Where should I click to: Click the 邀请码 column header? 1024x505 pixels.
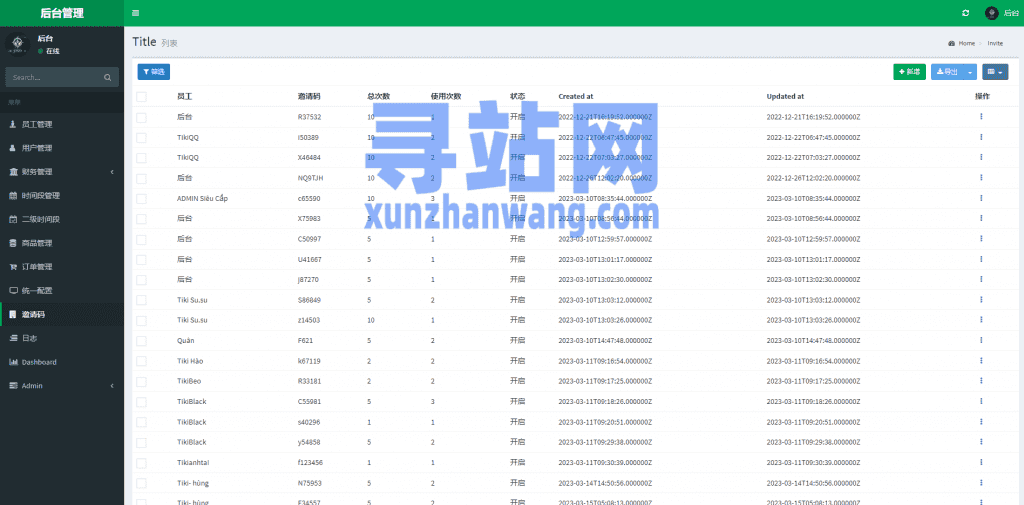(309, 97)
